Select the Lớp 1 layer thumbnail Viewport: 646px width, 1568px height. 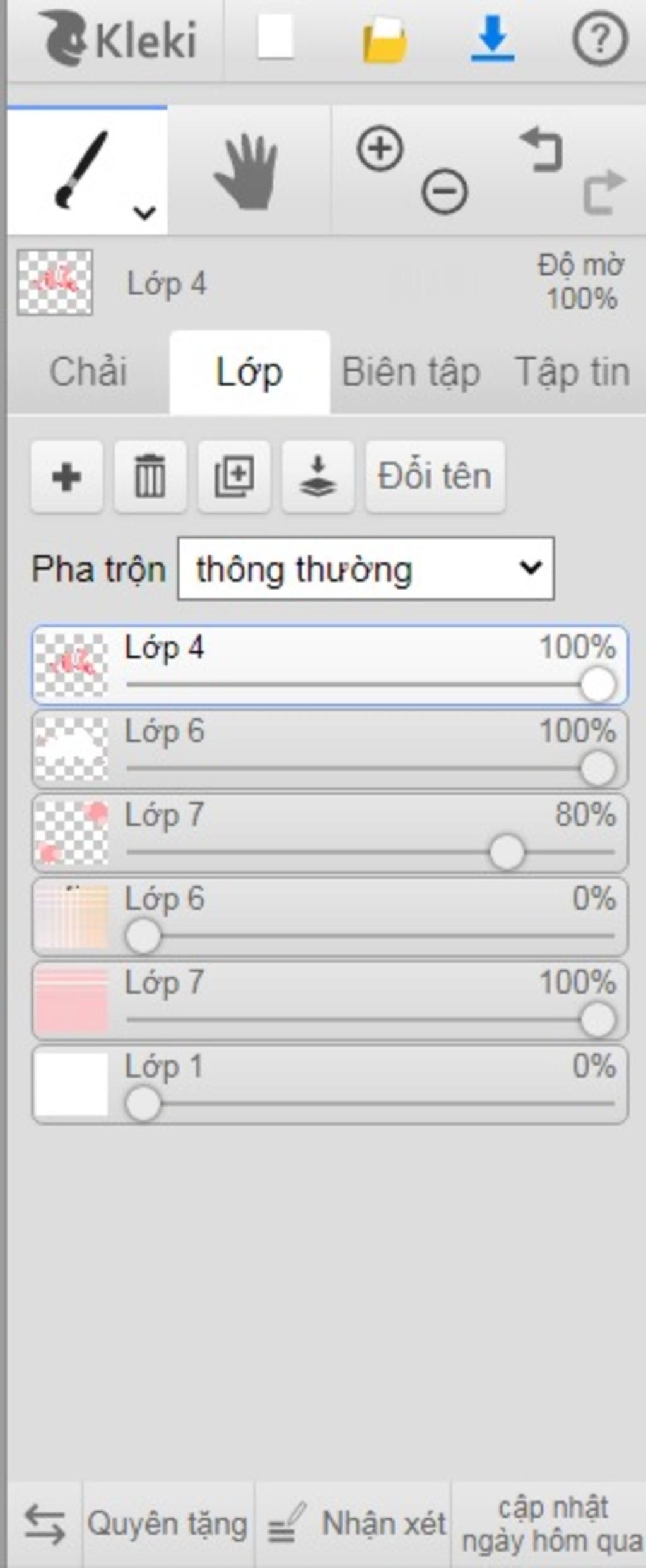click(x=71, y=1083)
